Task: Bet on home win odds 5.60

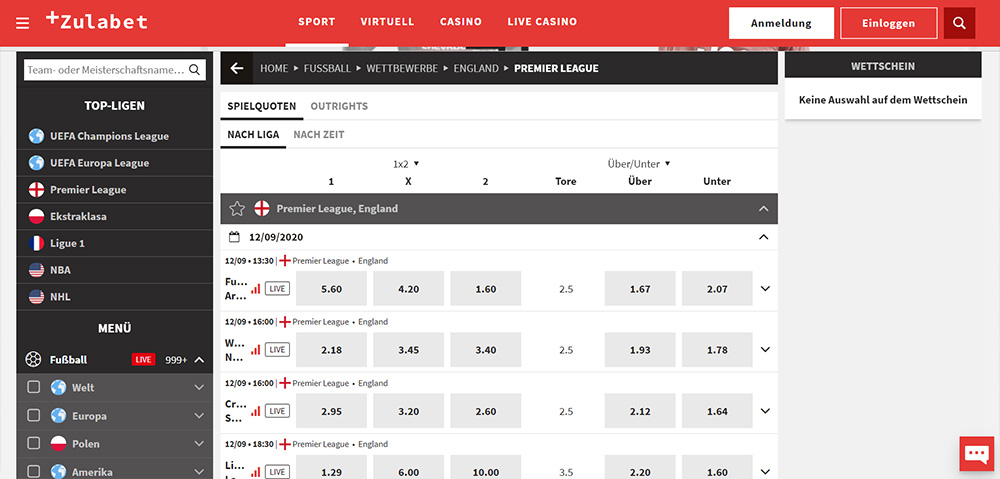Action: tap(332, 288)
